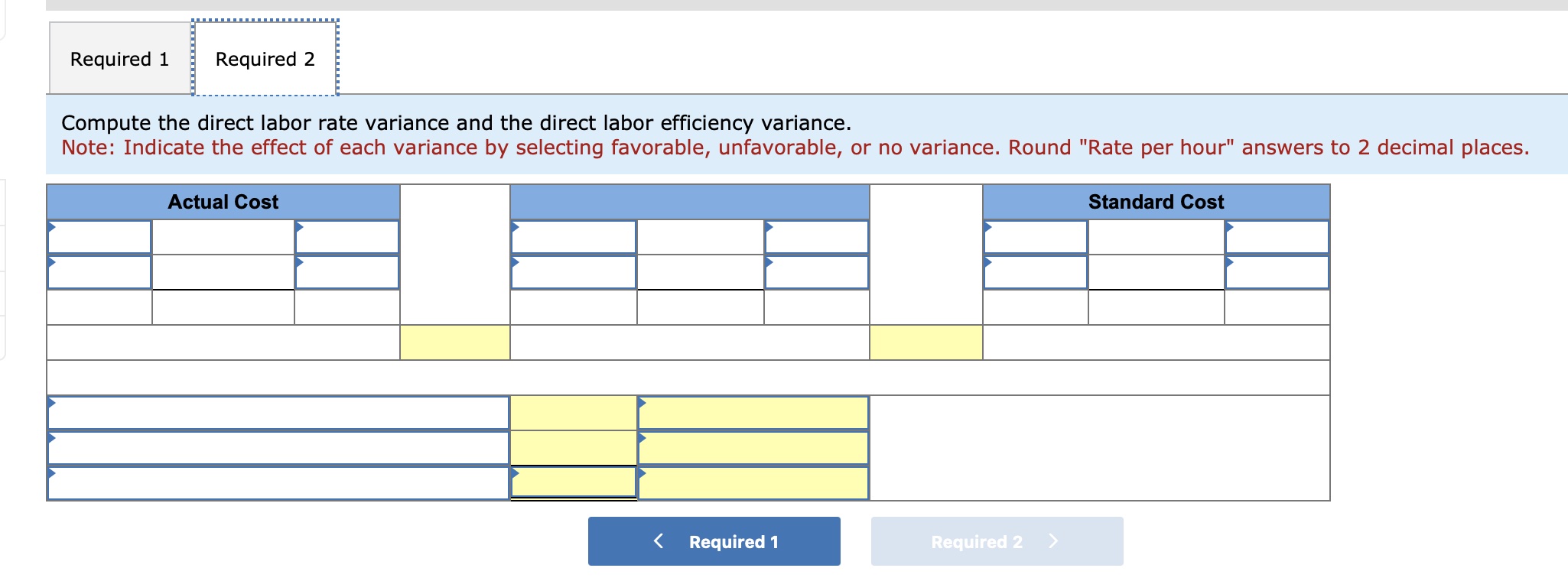Screen dimensions: 1568x581
Task: Click the bottom yellow variance amount field
Action: click(x=572, y=482)
